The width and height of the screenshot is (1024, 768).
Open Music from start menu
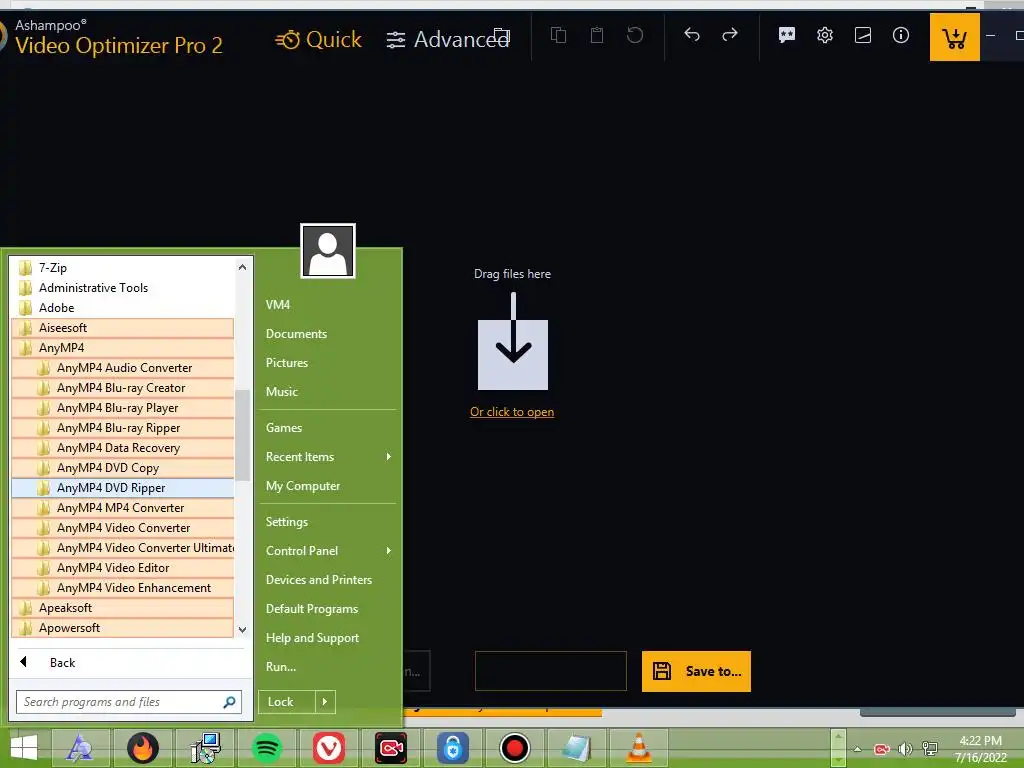(282, 392)
